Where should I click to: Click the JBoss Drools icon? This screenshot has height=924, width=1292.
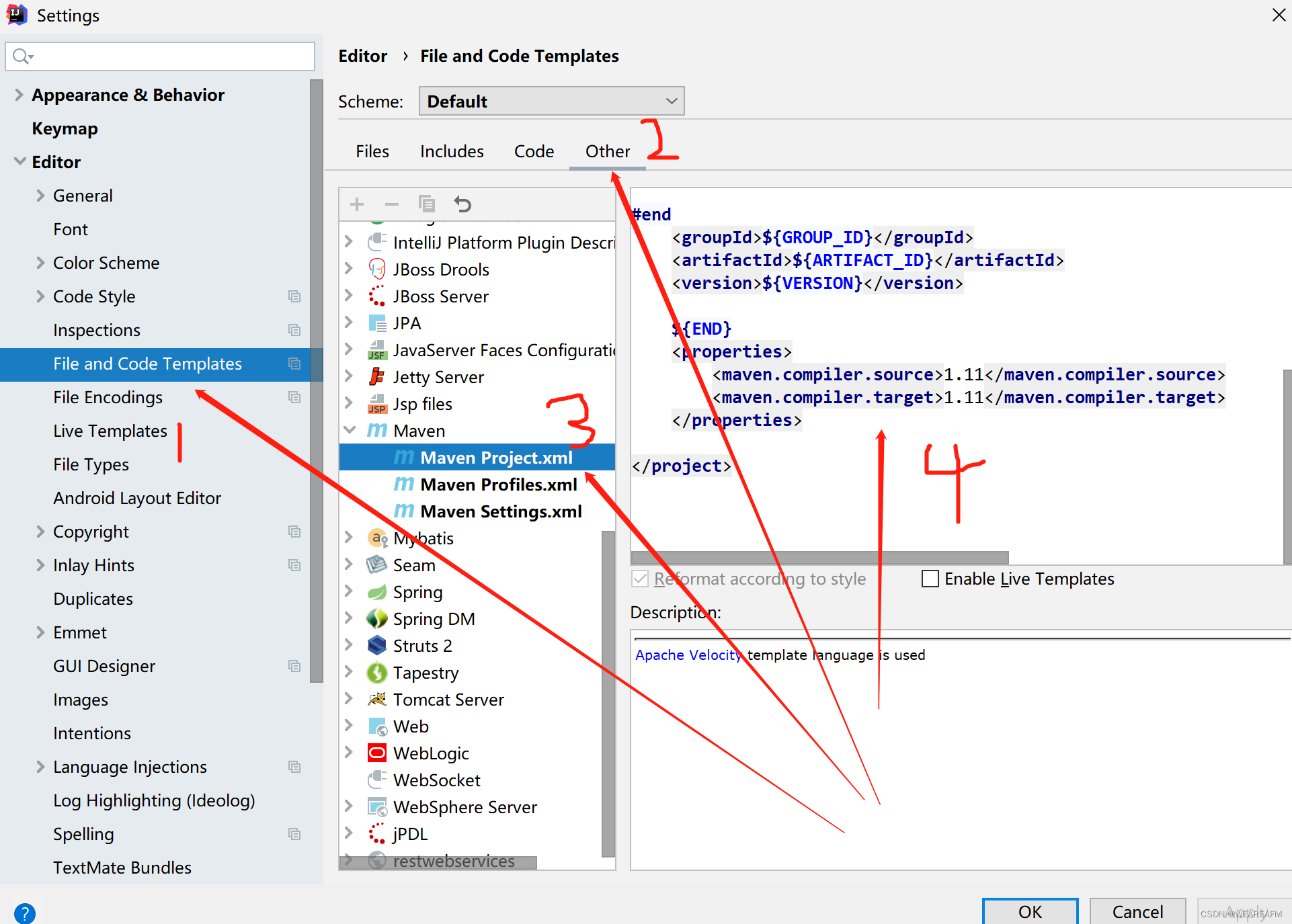coord(377,269)
